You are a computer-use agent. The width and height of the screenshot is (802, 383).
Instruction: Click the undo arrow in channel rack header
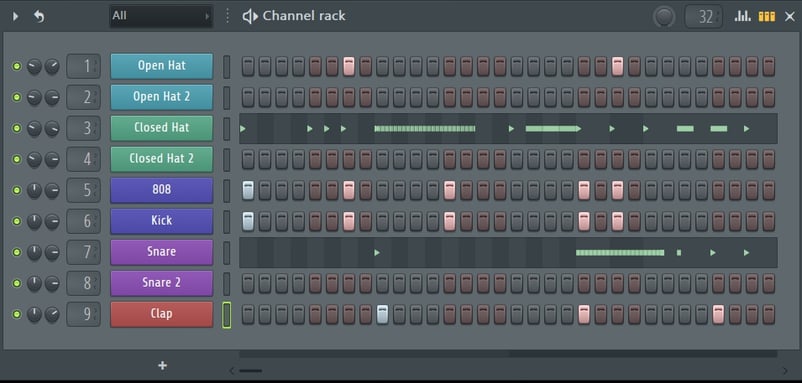[39, 16]
